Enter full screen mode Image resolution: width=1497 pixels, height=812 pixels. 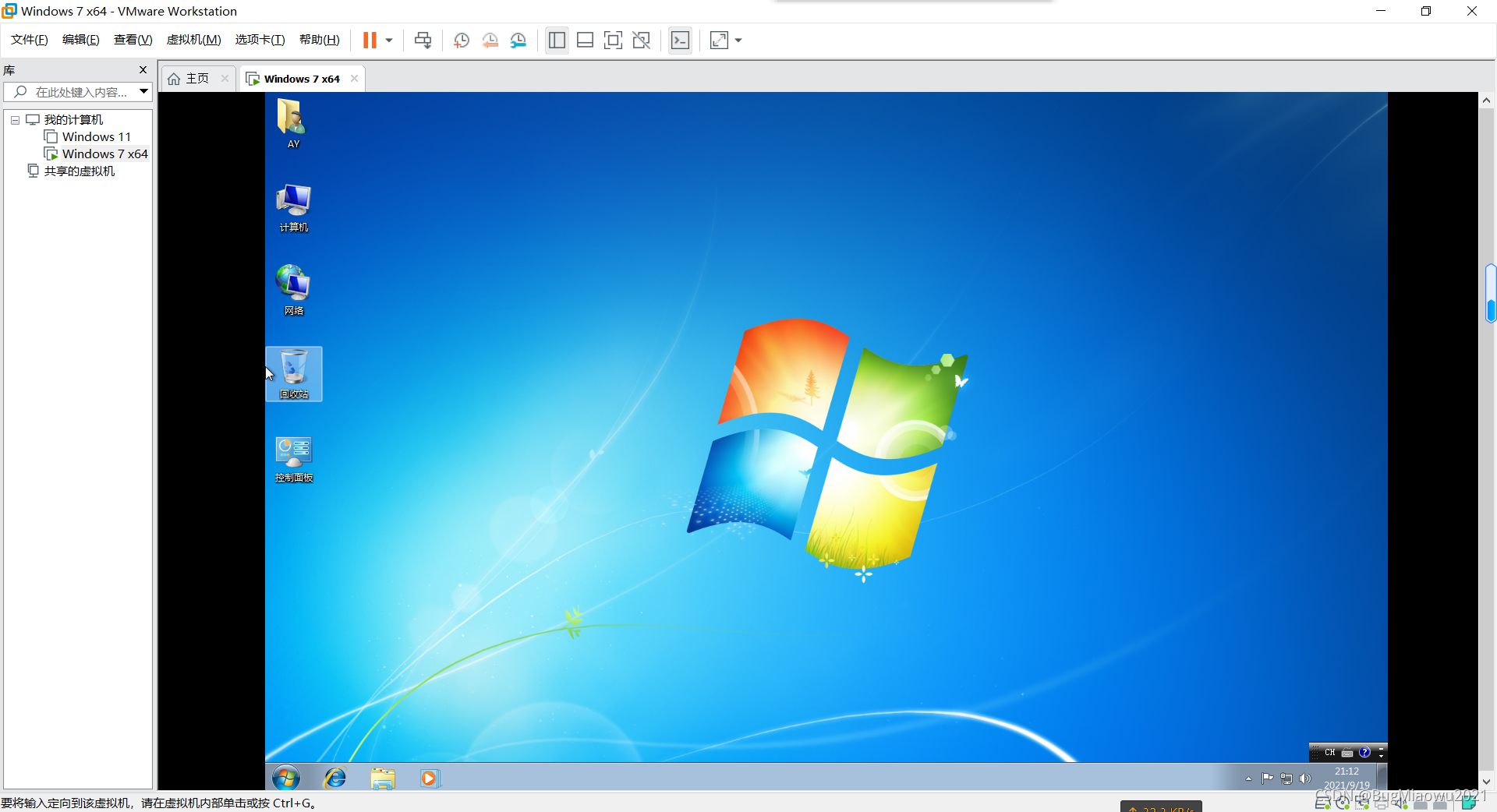tap(613, 40)
